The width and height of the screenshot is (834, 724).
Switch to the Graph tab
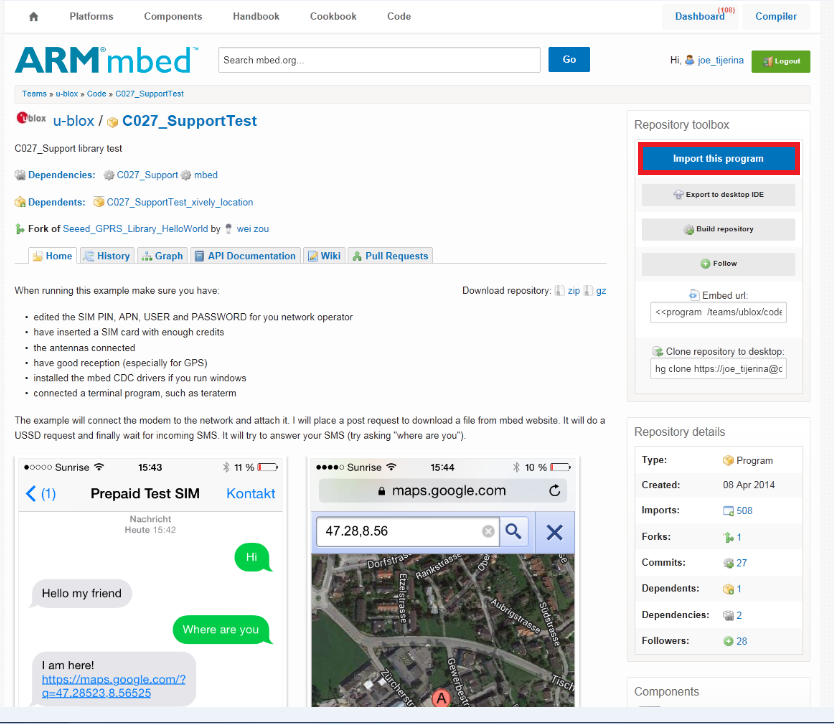[162, 256]
